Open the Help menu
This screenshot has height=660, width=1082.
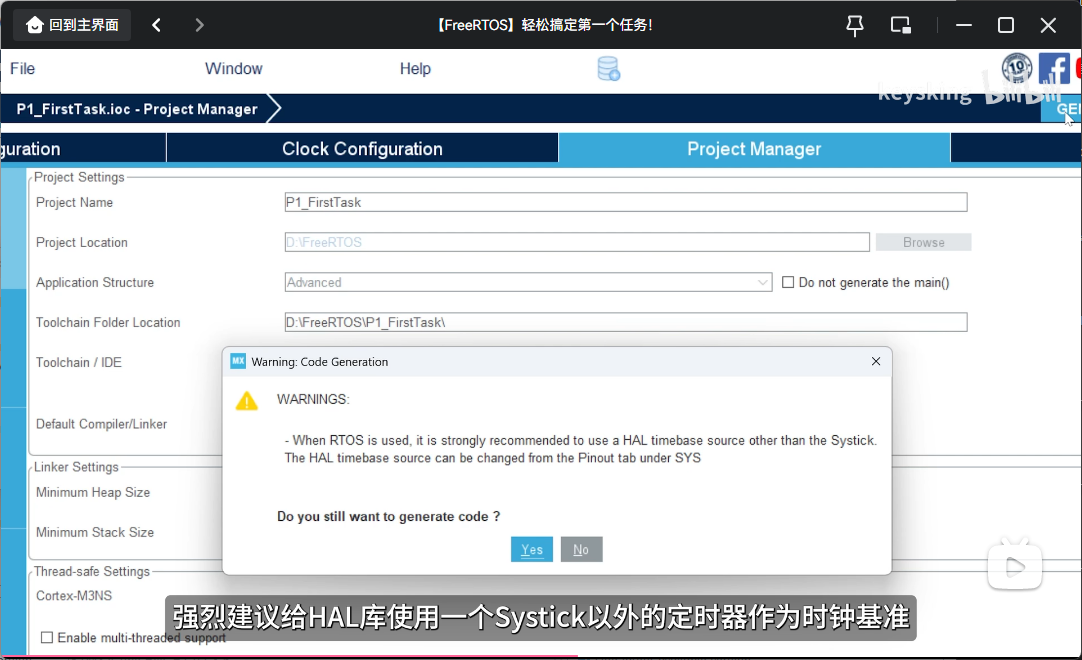(415, 68)
